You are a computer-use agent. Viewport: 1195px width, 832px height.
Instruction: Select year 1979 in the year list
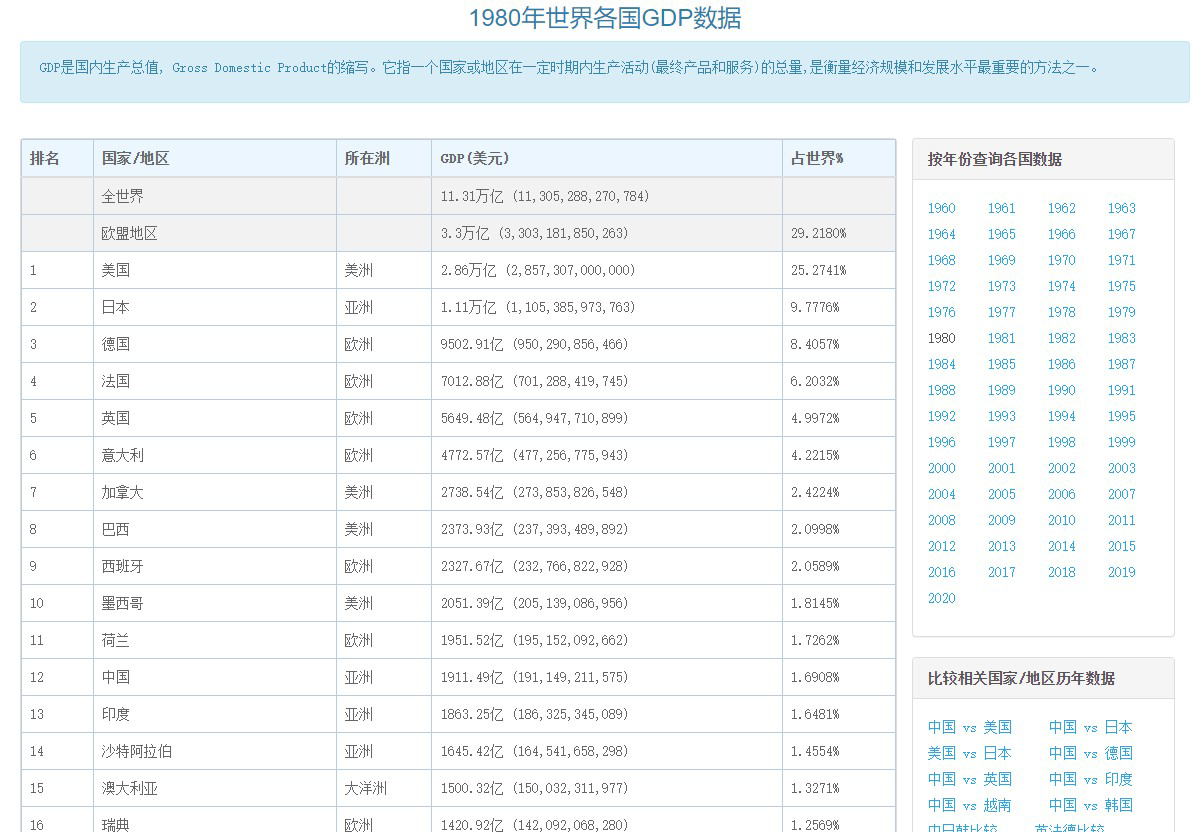pyautogui.click(x=1121, y=312)
